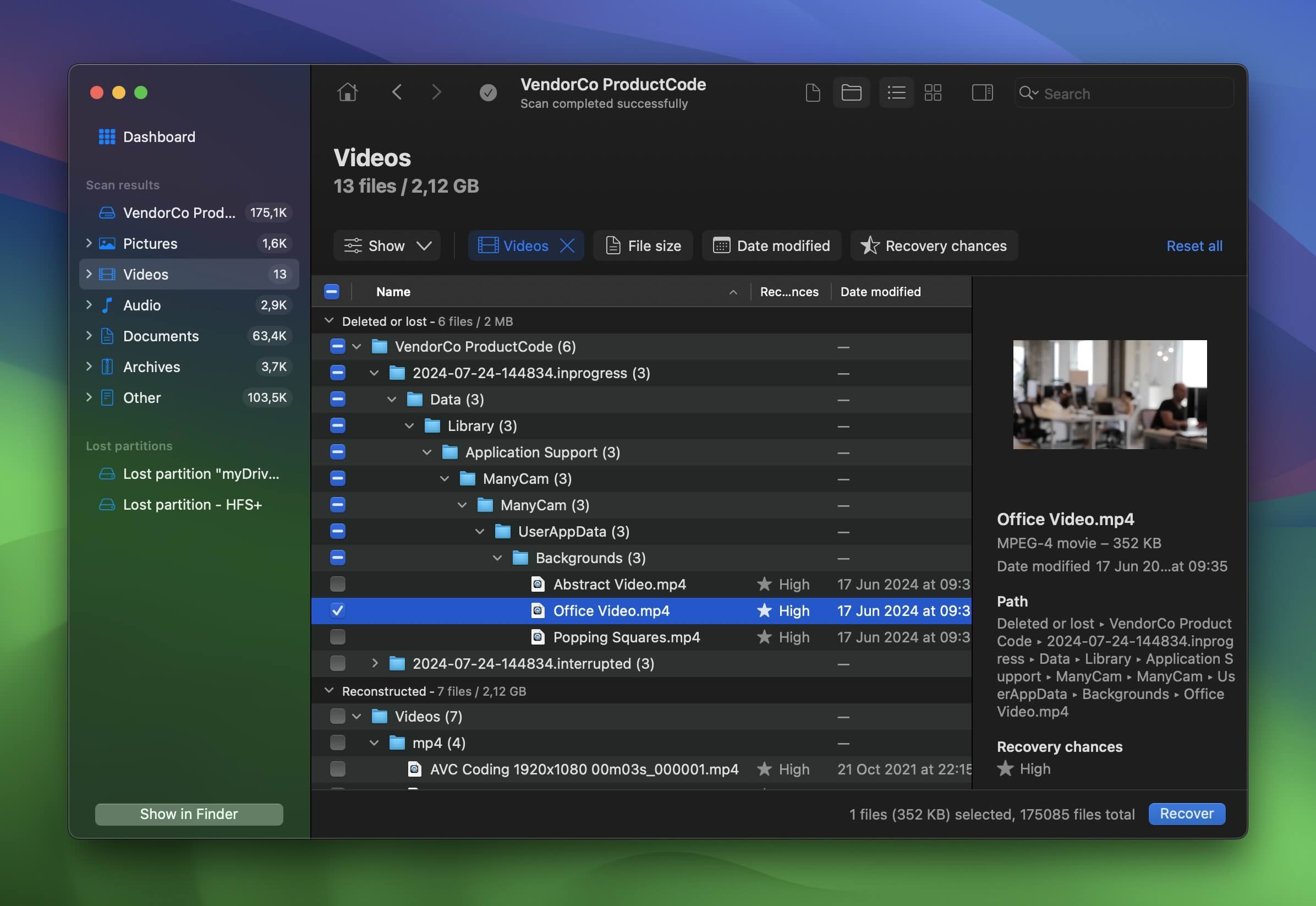
Task: Check the 2024-07-24-144834.interrupted folder checkbox
Action: pos(337,663)
